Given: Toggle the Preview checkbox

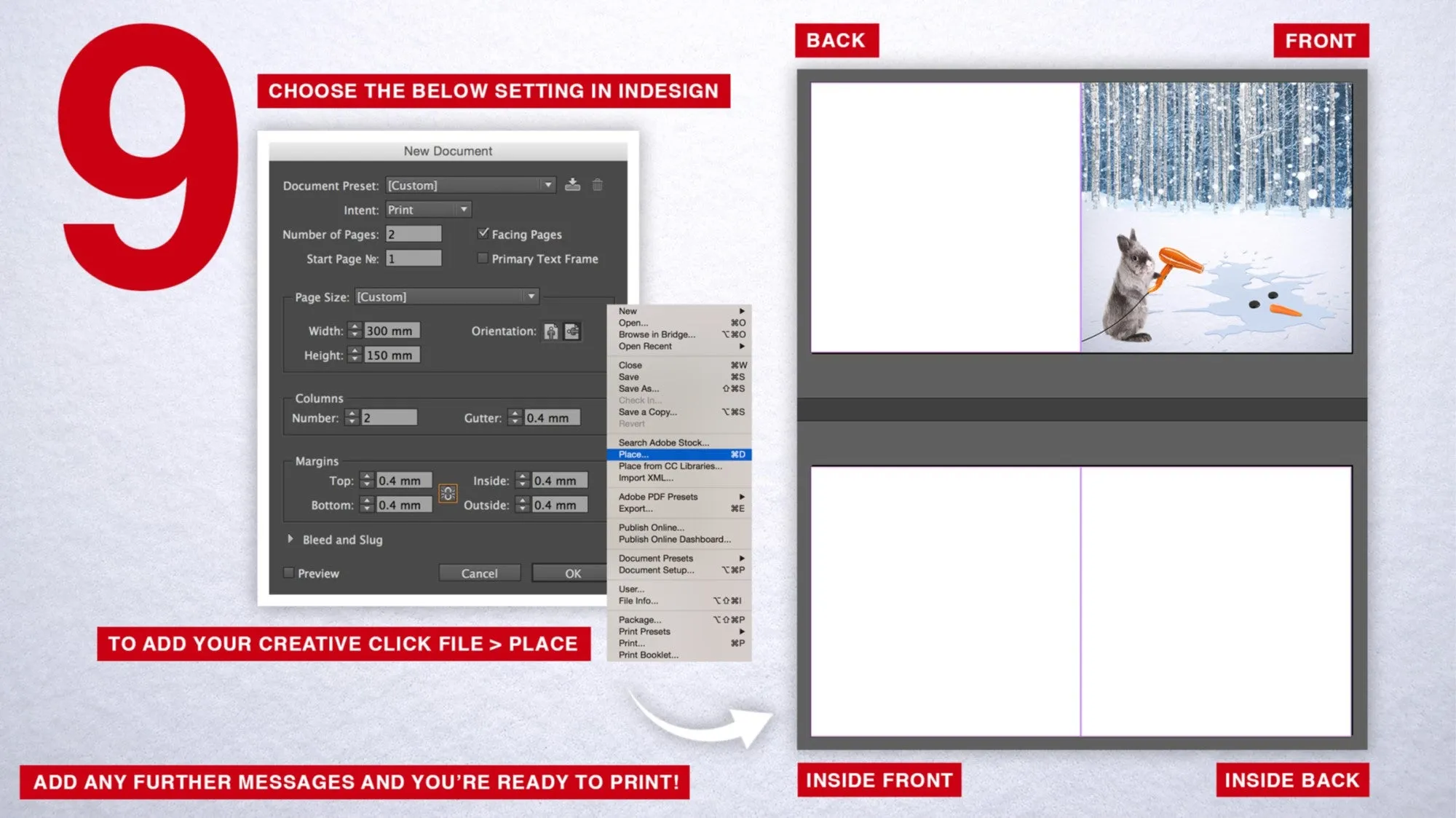Looking at the screenshot, I should coord(288,573).
